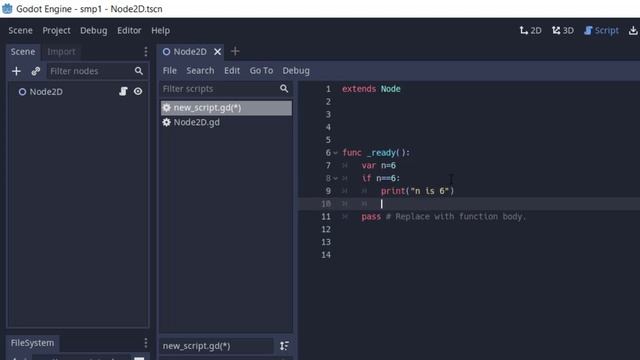Open script editor Debug menu
Viewport: 640px width, 360px height.
(296, 71)
